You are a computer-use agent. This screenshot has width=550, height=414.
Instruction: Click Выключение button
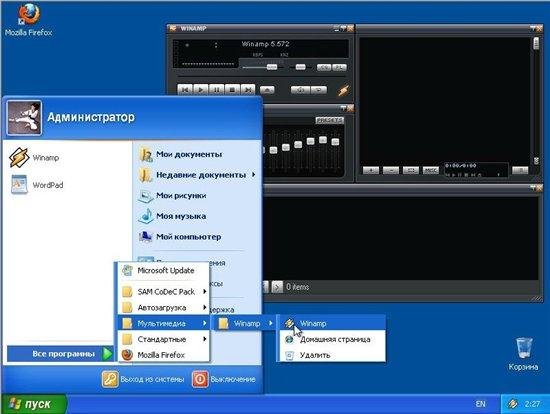pos(224,379)
